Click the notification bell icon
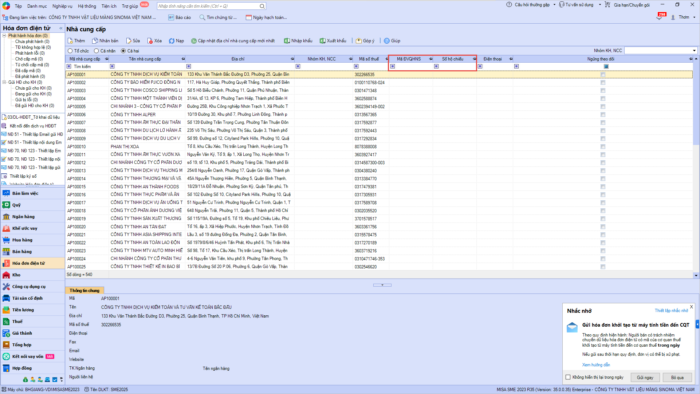Screen dimensions: 700x394 660,17
